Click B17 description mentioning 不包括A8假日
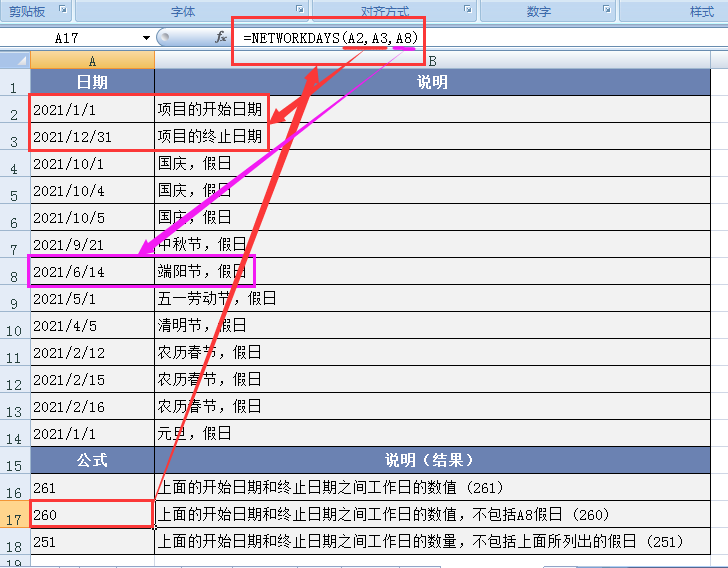This screenshot has width=728, height=568. pos(432,514)
